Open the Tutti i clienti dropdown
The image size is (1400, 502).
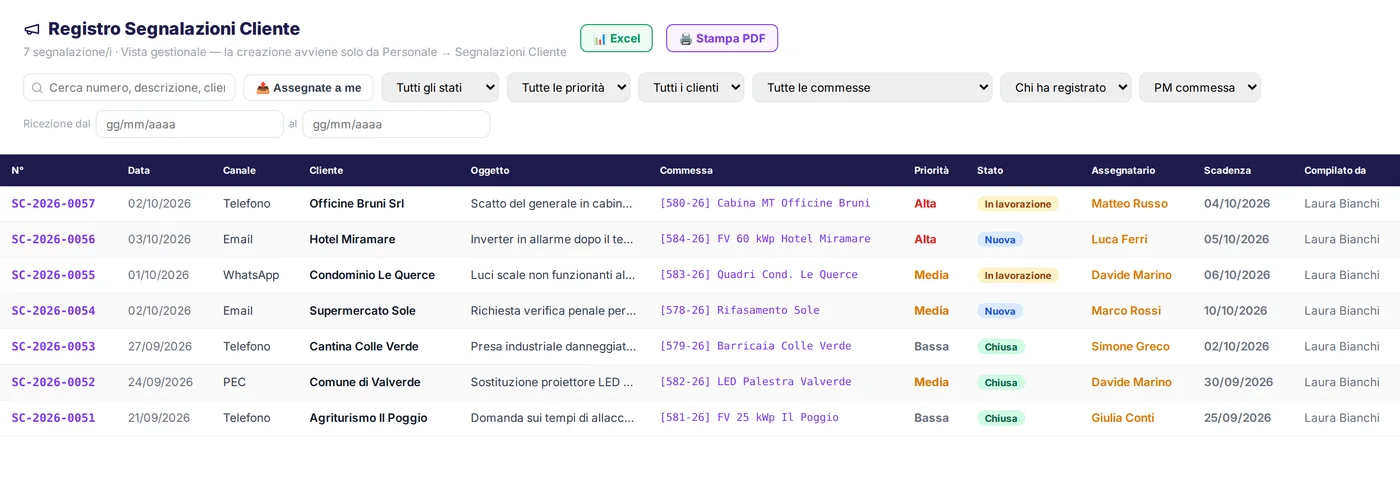tap(691, 88)
